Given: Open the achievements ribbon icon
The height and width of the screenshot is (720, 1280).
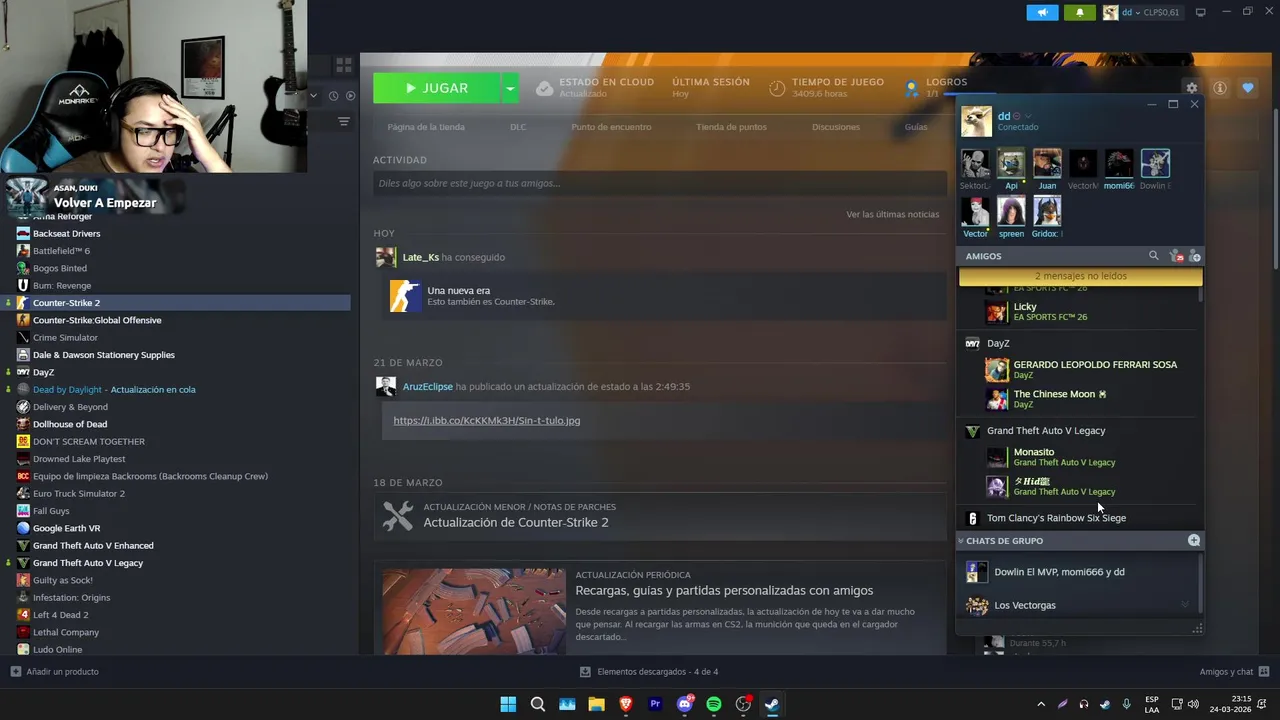Looking at the screenshot, I should [x=911, y=88].
